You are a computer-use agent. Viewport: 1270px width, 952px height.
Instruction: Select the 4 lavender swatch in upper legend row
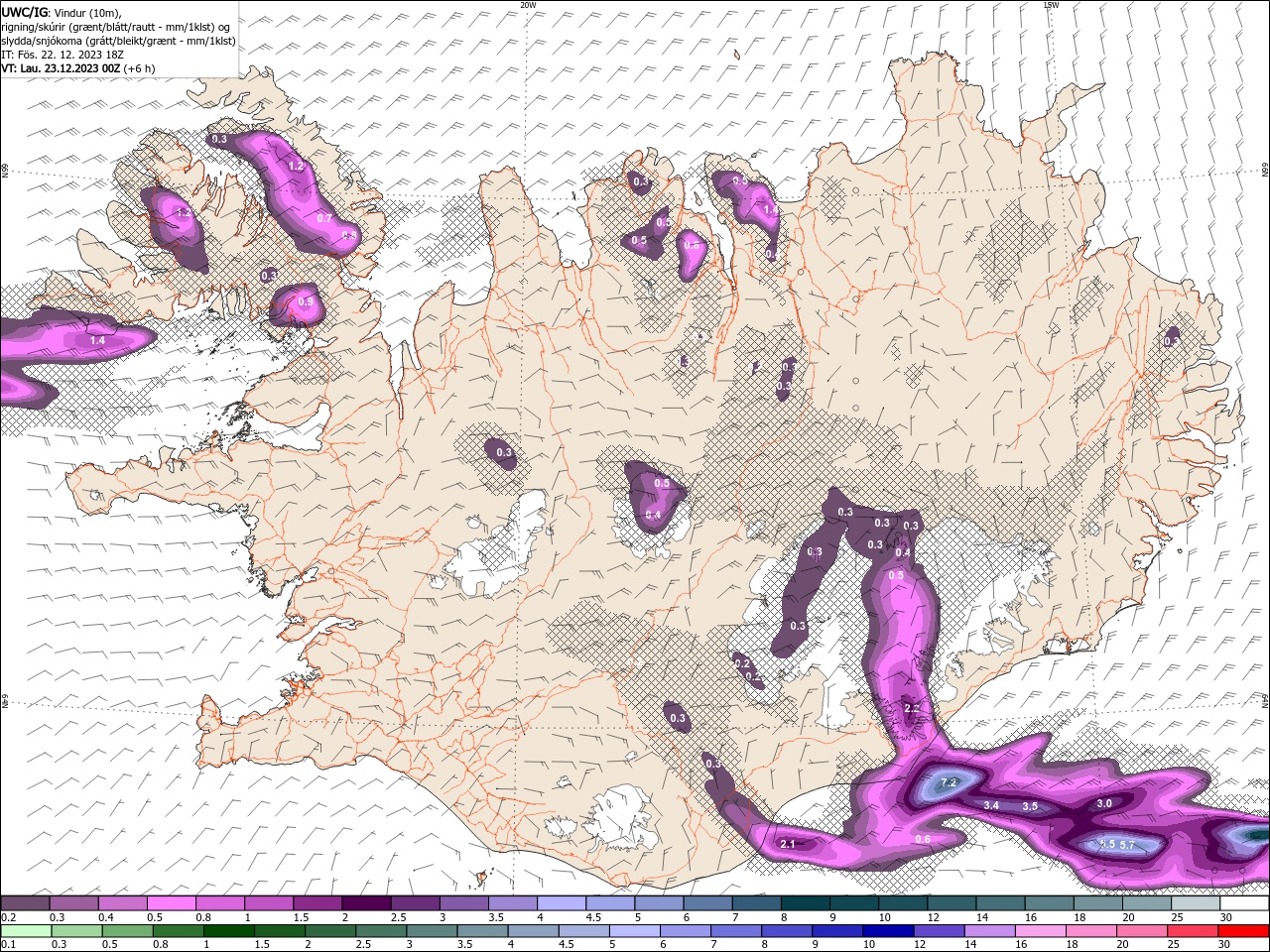tap(561, 903)
